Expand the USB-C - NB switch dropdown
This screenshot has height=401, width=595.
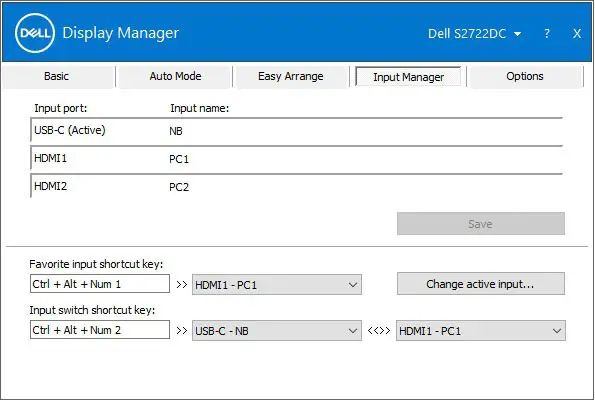tap(277, 331)
